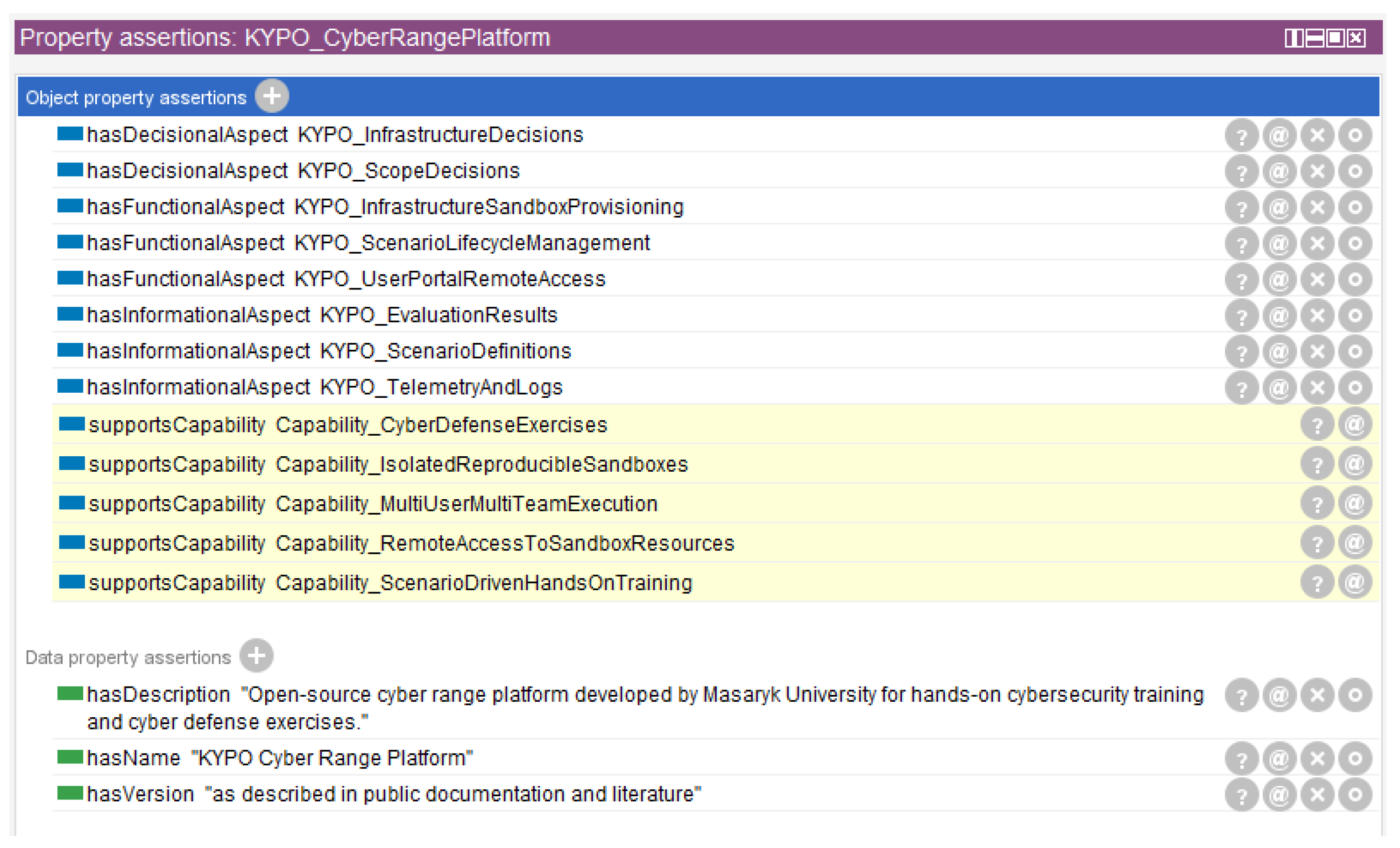Remove the KYPO_ScenarioDefinitions assertion
Screen dimensions: 1400x848
pyautogui.click(x=1318, y=352)
